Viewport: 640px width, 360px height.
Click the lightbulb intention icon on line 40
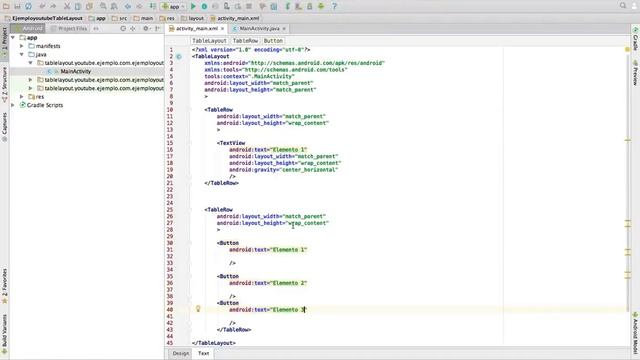point(198,309)
